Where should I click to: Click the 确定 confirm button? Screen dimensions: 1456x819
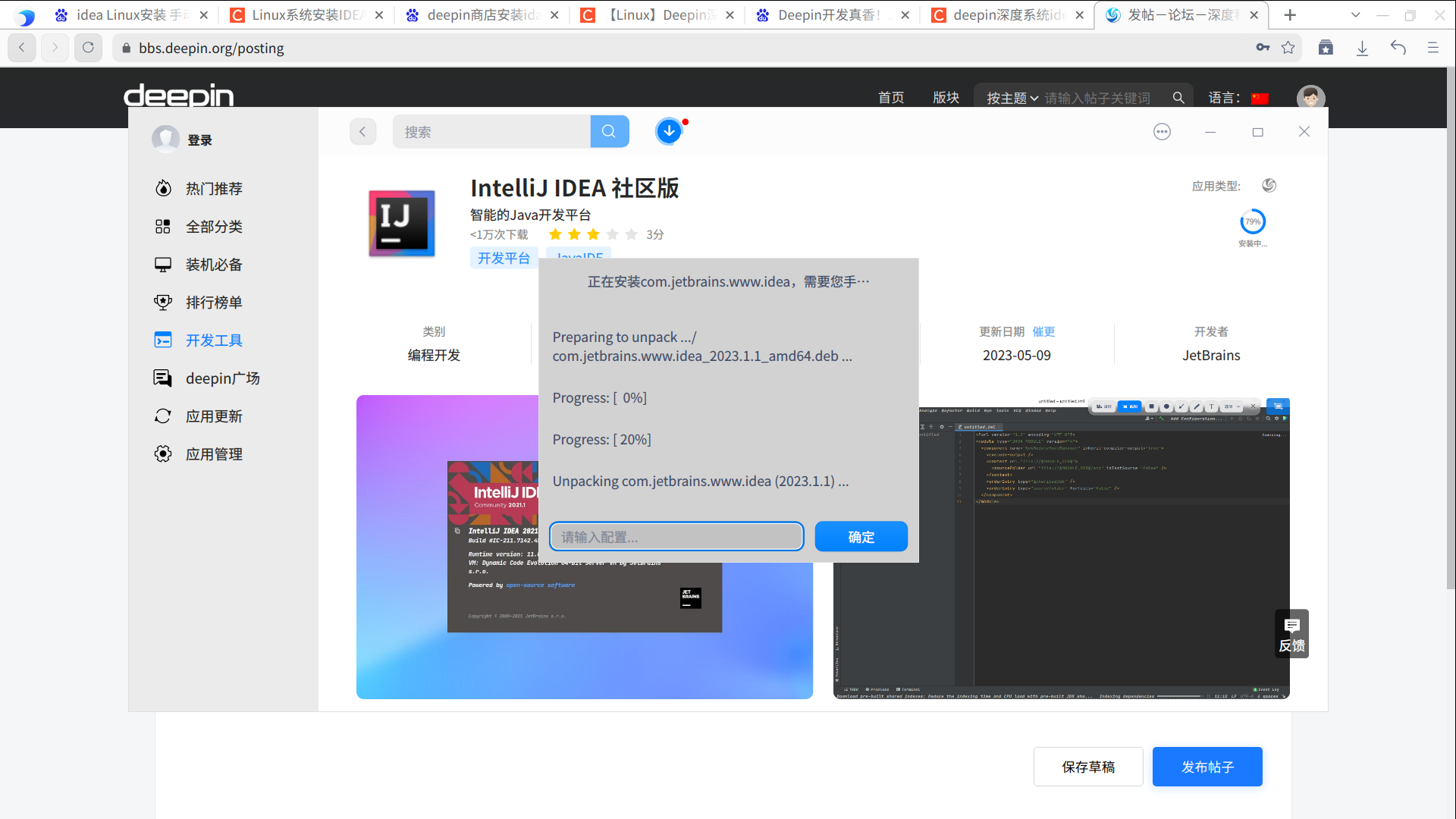pos(861,537)
